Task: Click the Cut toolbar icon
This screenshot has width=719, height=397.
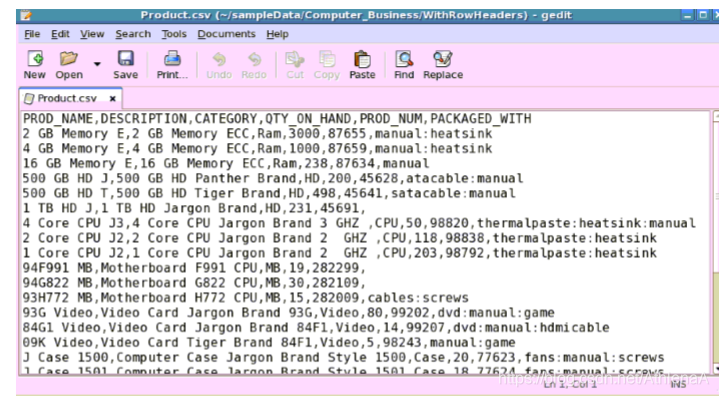Action: (295, 65)
